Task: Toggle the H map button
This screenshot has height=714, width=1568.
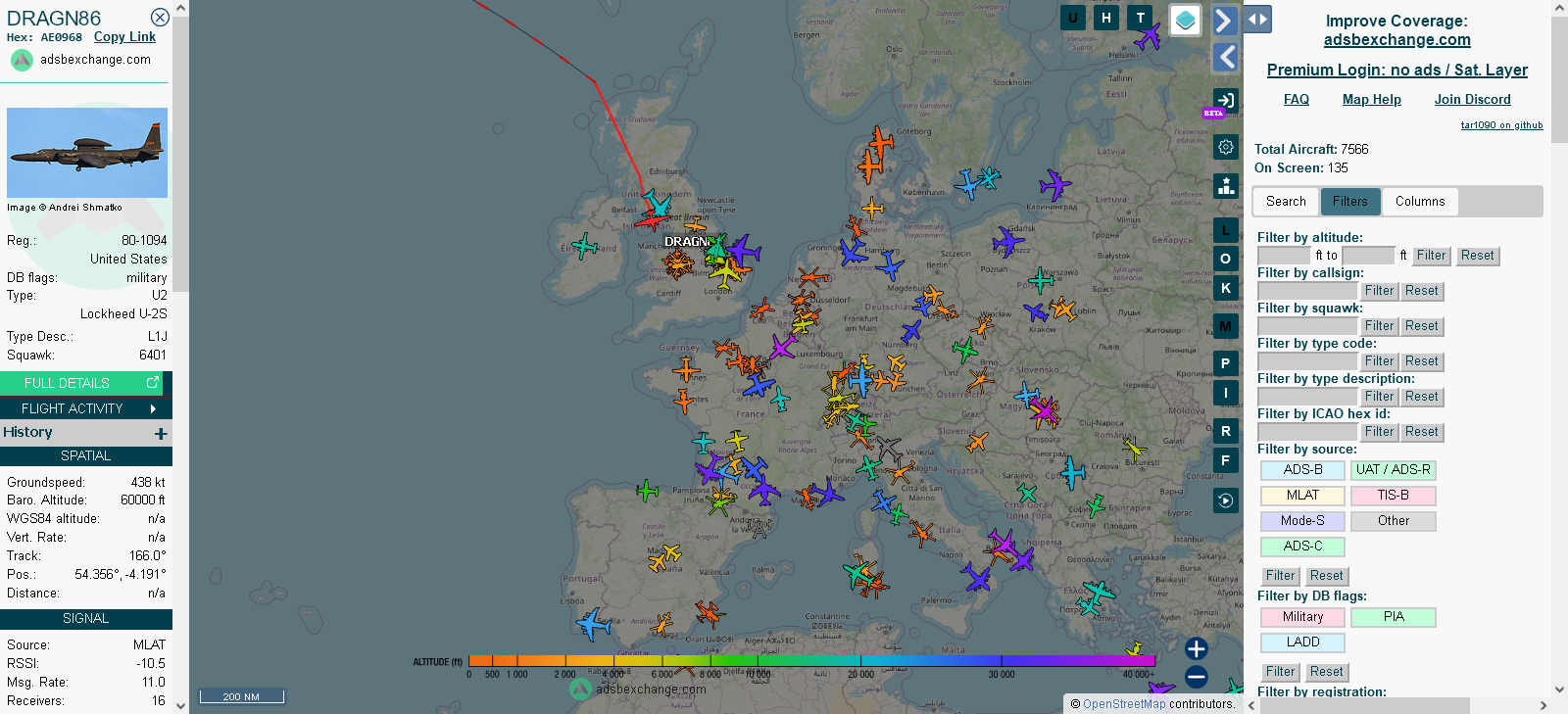Action: [1106, 18]
